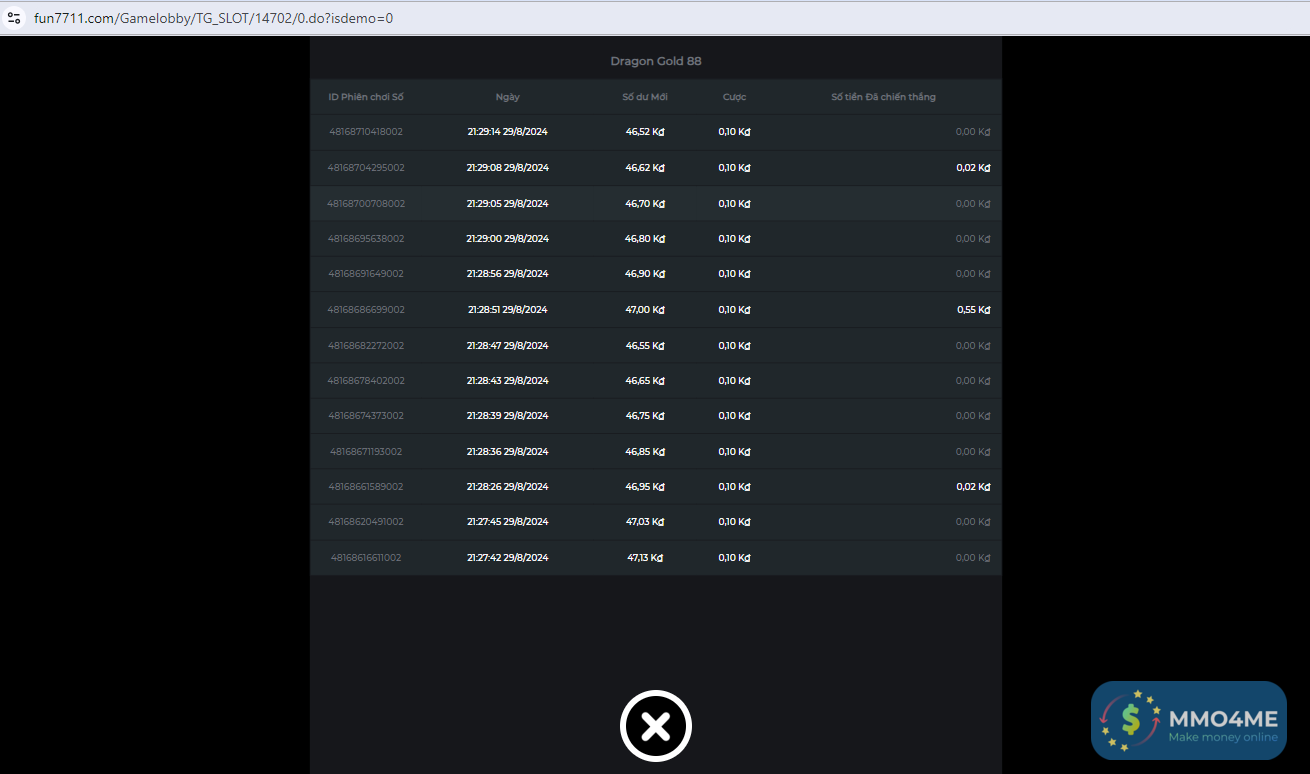Click timestamp 21:27:45 29/8/2024
The height and width of the screenshot is (774, 1310).
[x=507, y=522]
